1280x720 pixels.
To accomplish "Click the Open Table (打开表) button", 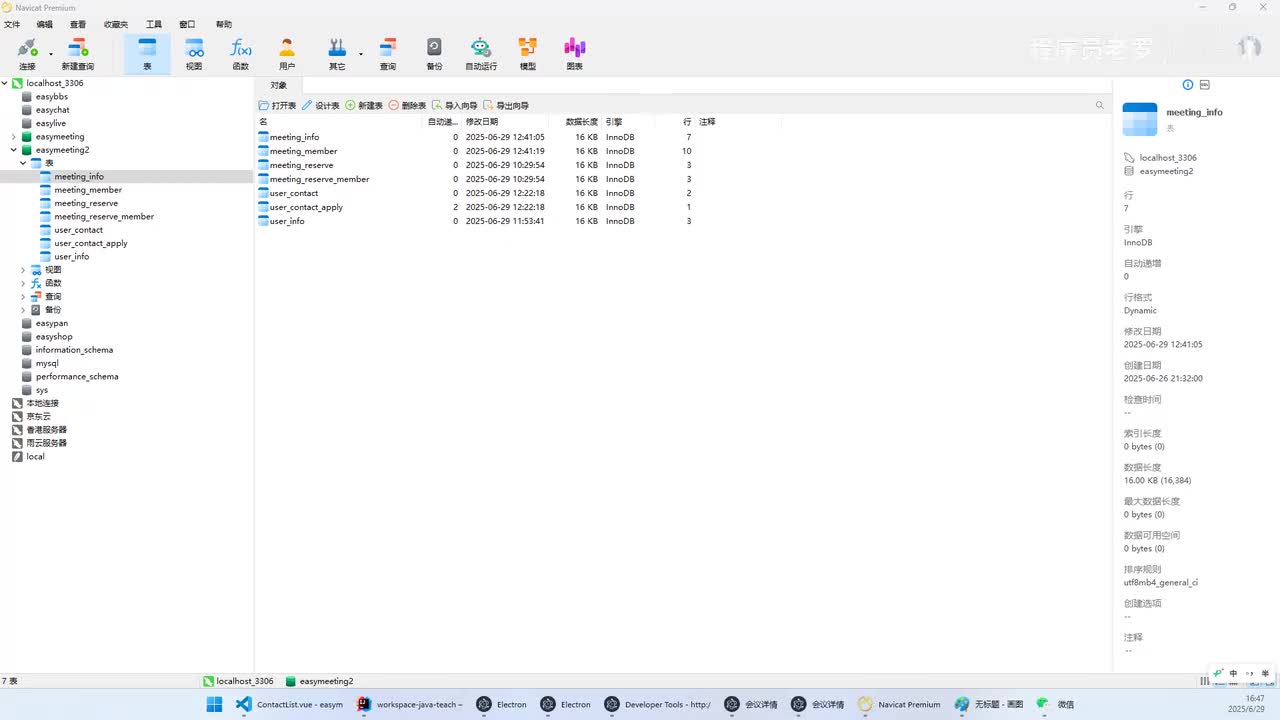I will point(278,105).
